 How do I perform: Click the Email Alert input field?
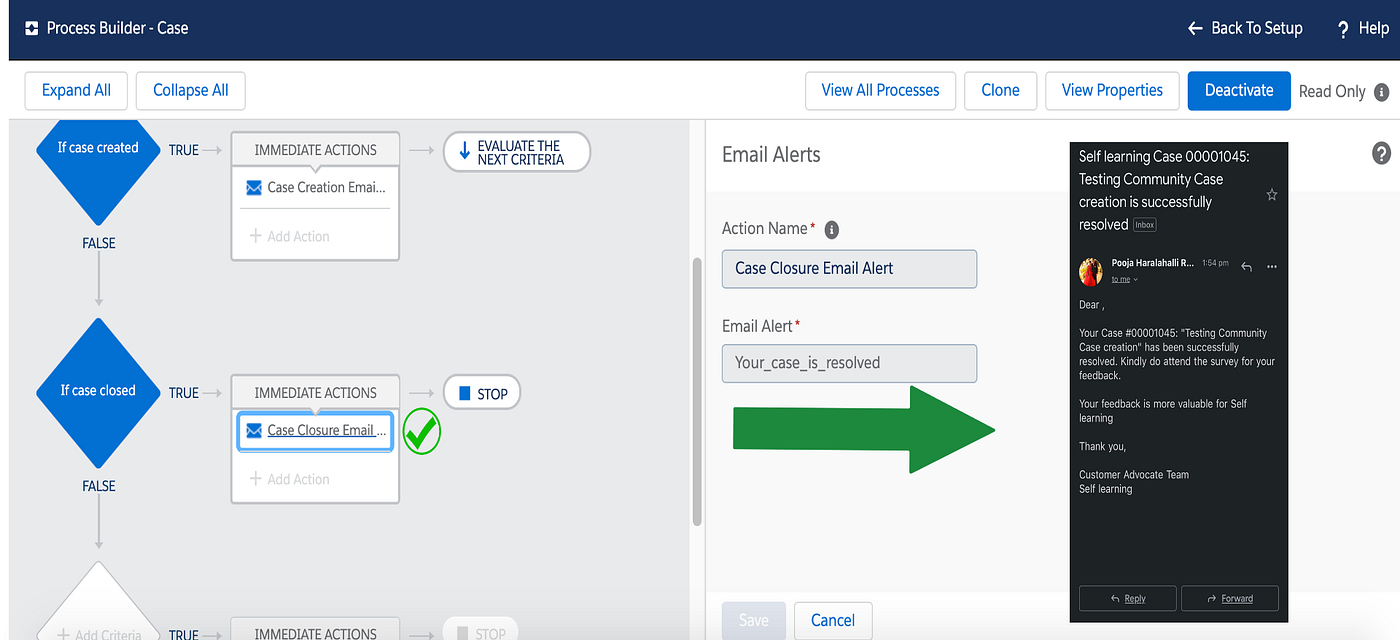pos(849,363)
